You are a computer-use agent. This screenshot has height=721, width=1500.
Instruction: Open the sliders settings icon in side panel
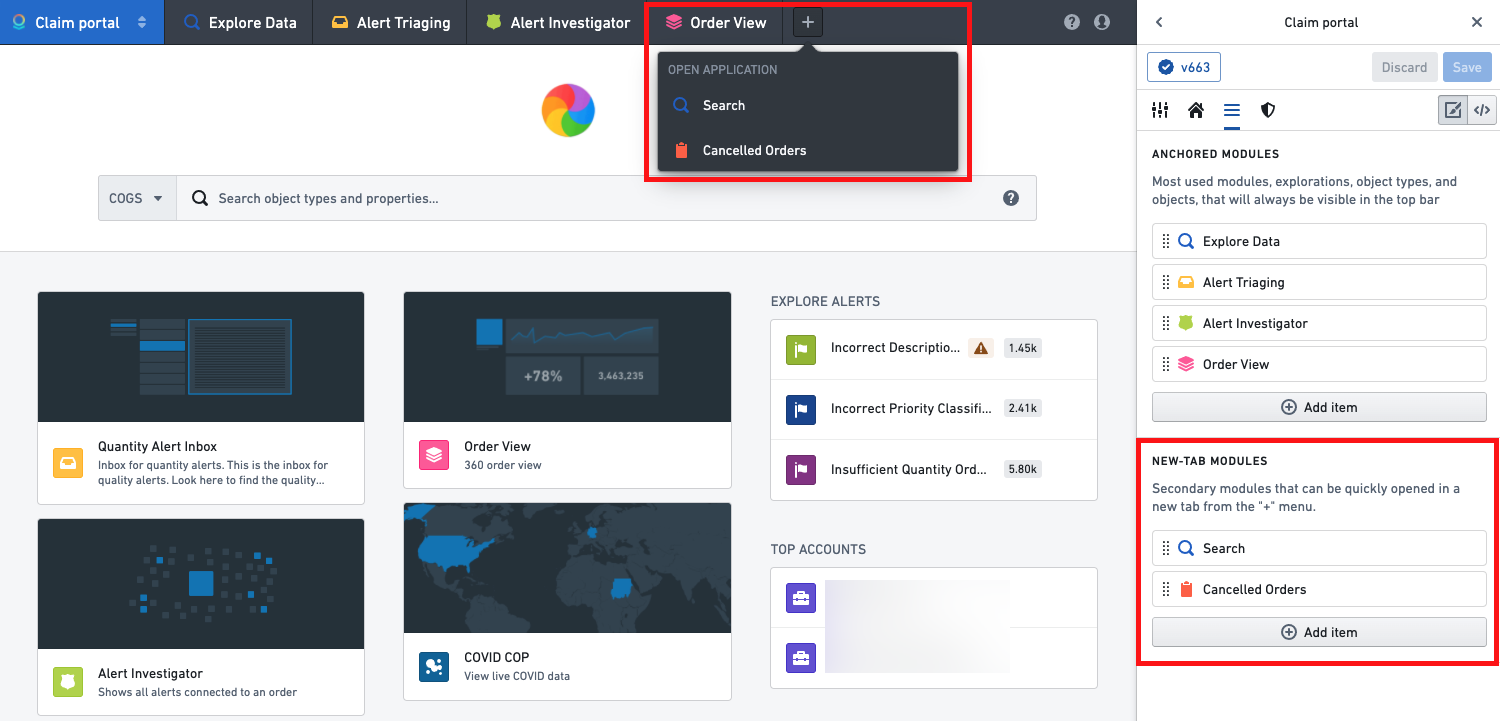pyautogui.click(x=1160, y=110)
